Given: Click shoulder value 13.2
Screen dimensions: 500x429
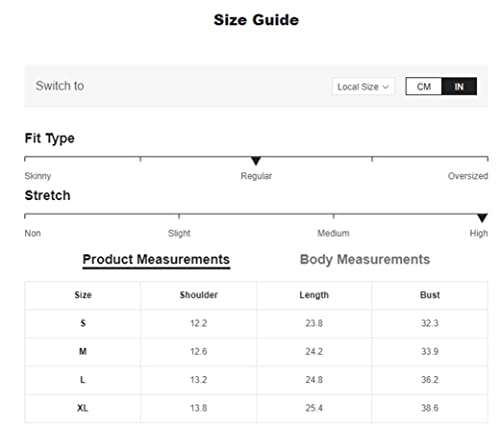Looking at the screenshot, I should [199, 380].
